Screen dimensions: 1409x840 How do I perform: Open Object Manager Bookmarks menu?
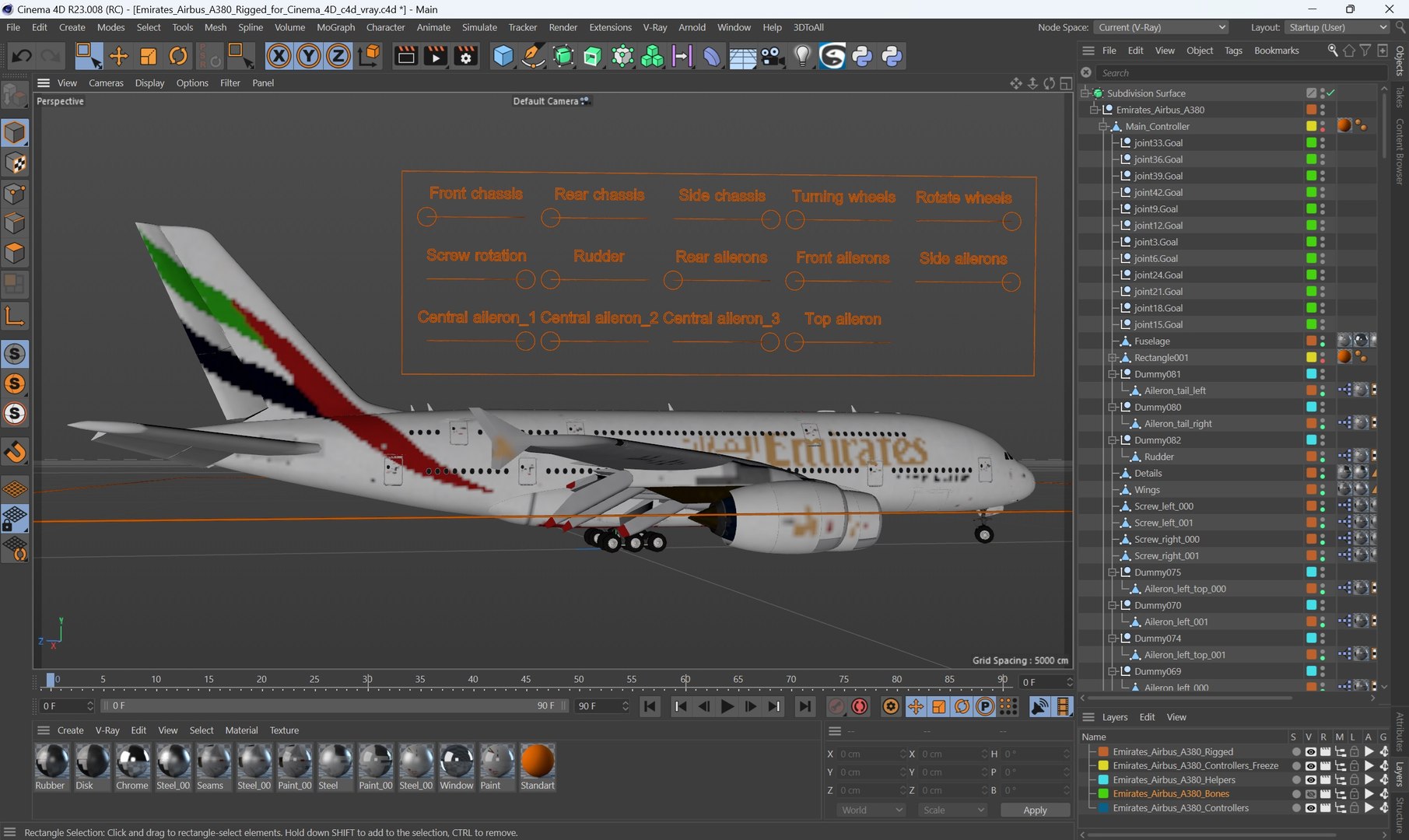(1276, 51)
